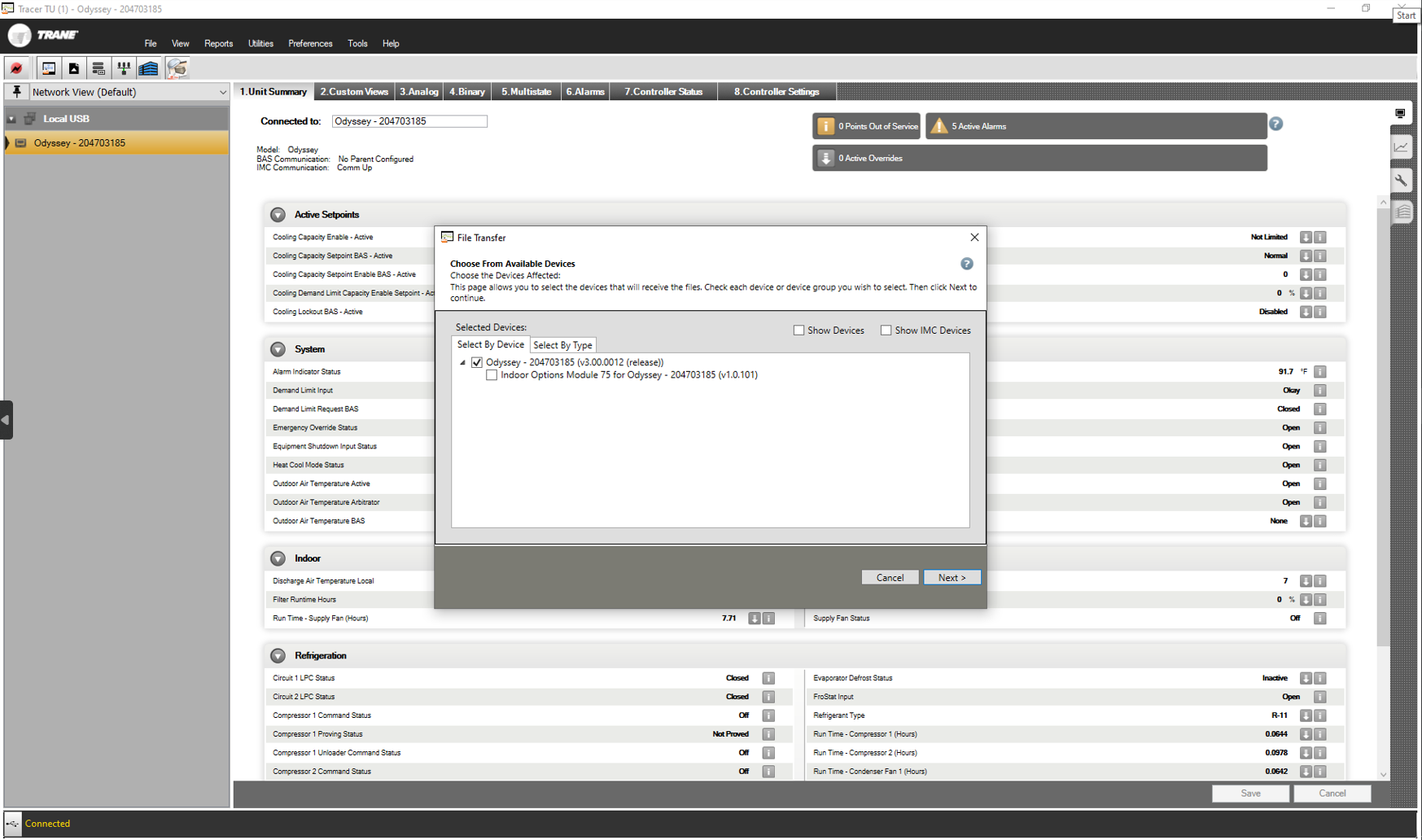
Task: Click the Save button at bottom
Action: pyautogui.click(x=1250, y=794)
